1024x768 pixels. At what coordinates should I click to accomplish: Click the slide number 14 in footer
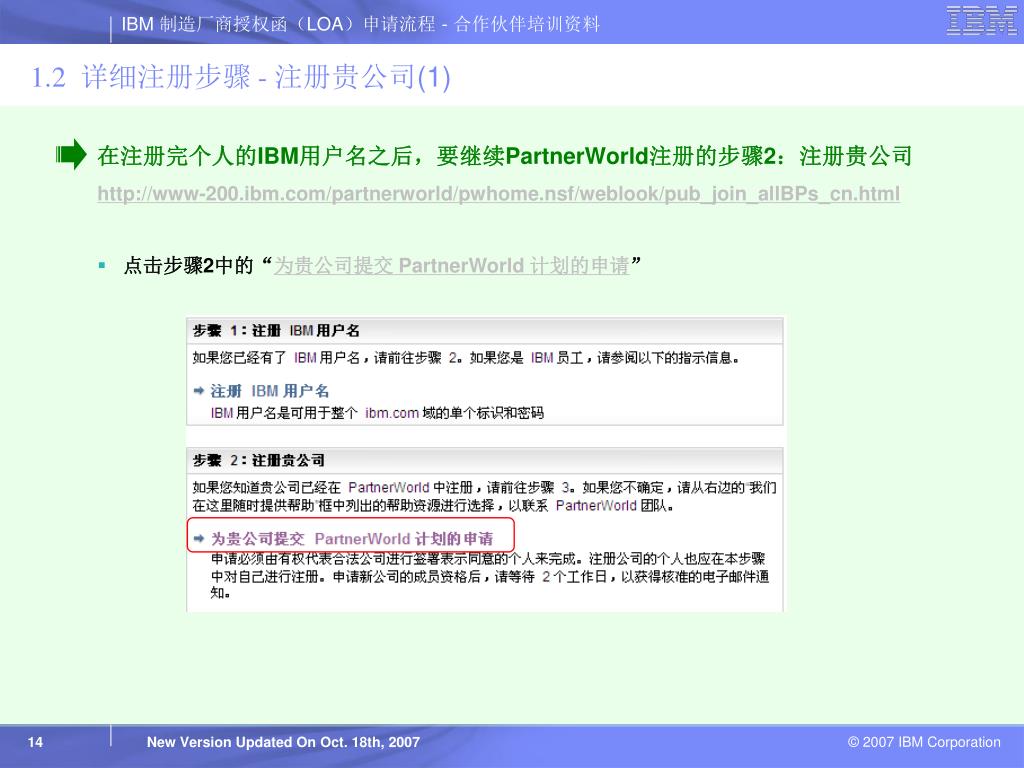pyautogui.click(x=36, y=742)
